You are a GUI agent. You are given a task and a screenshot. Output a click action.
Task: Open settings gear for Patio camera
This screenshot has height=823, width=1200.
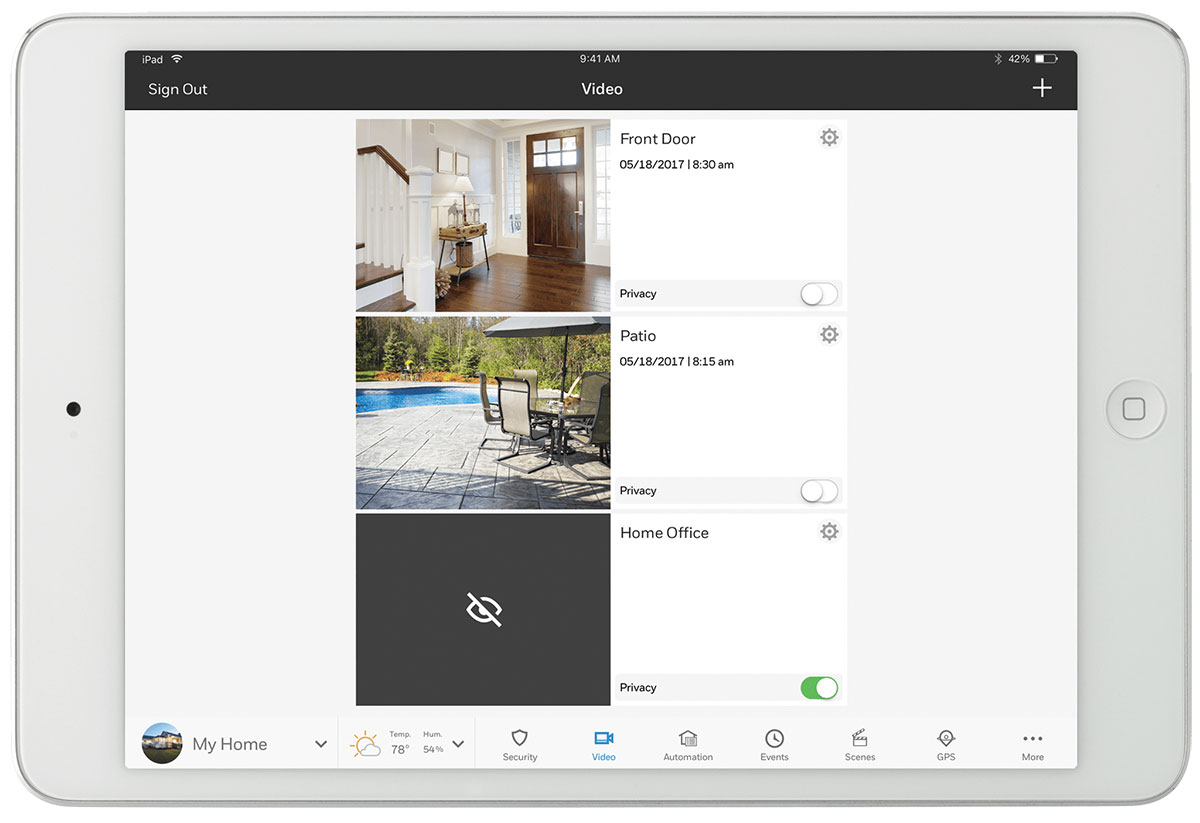point(829,334)
